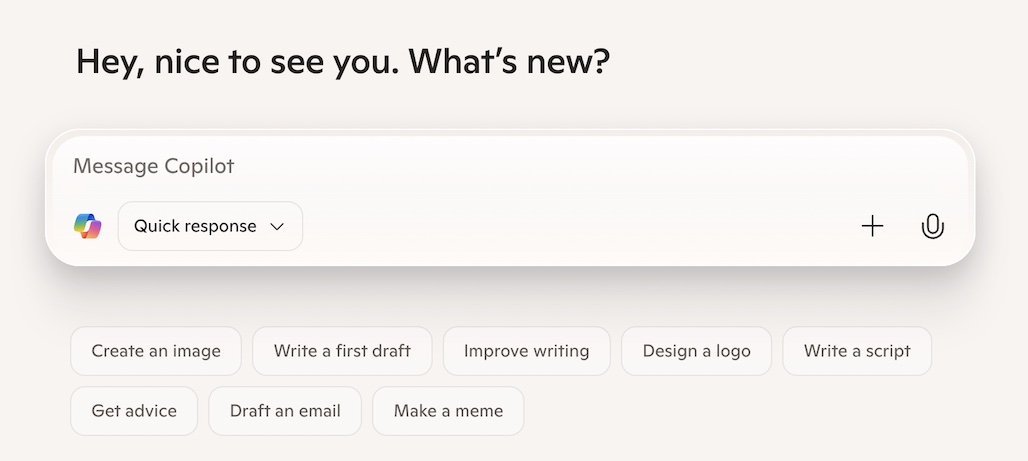
Task: Choose the 'Get advice' chip
Action: point(134,411)
